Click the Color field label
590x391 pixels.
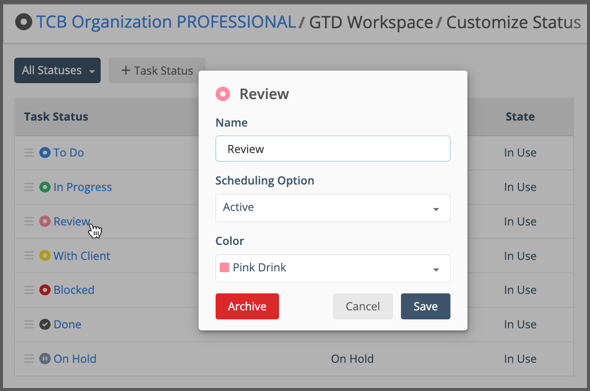(x=230, y=241)
